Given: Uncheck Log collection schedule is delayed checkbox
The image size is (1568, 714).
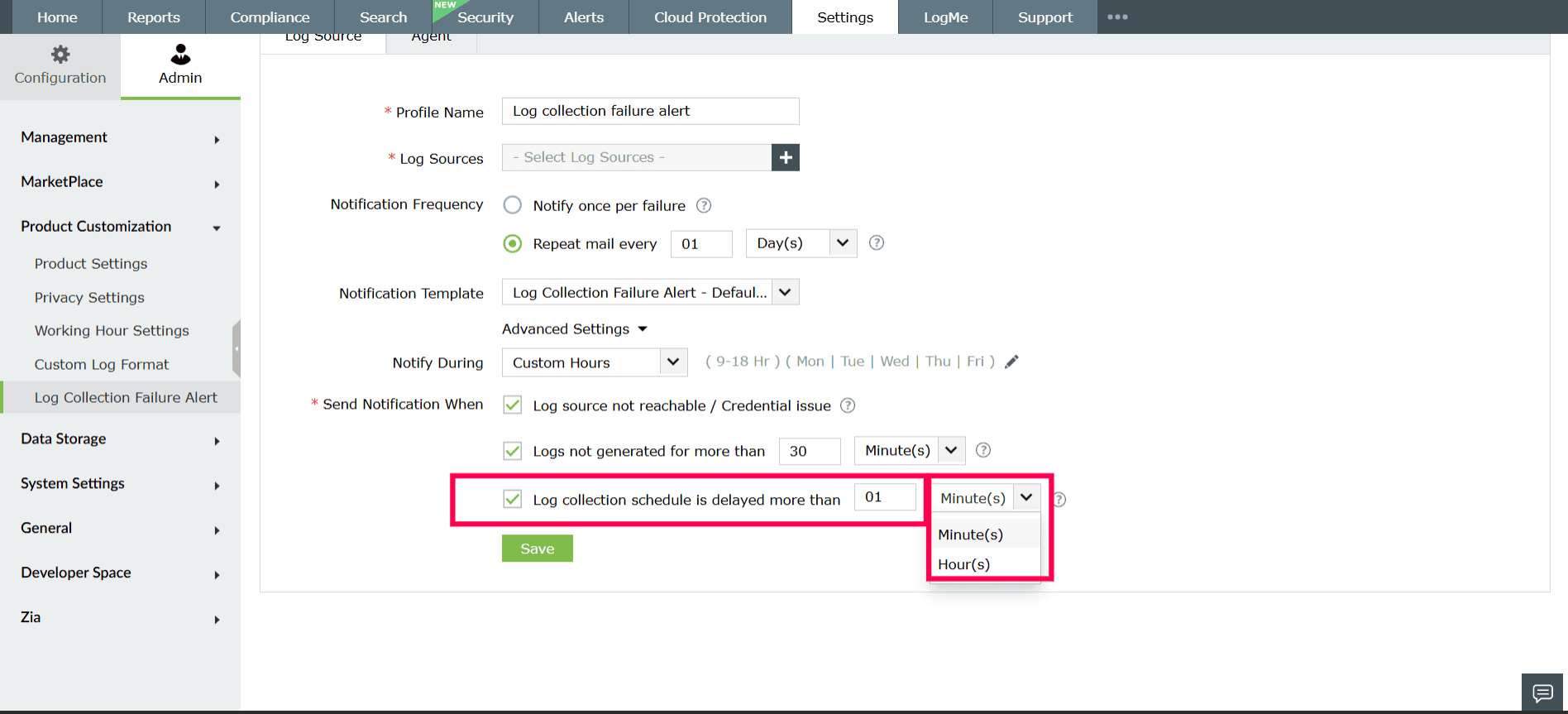Looking at the screenshot, I should tap(513, 499).
